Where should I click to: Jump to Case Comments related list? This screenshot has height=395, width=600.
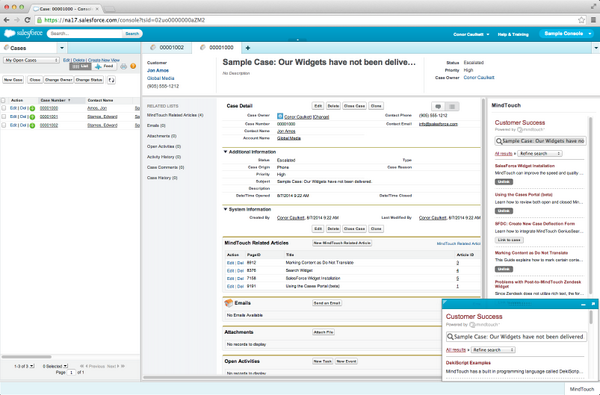click(x=165, y=168)
